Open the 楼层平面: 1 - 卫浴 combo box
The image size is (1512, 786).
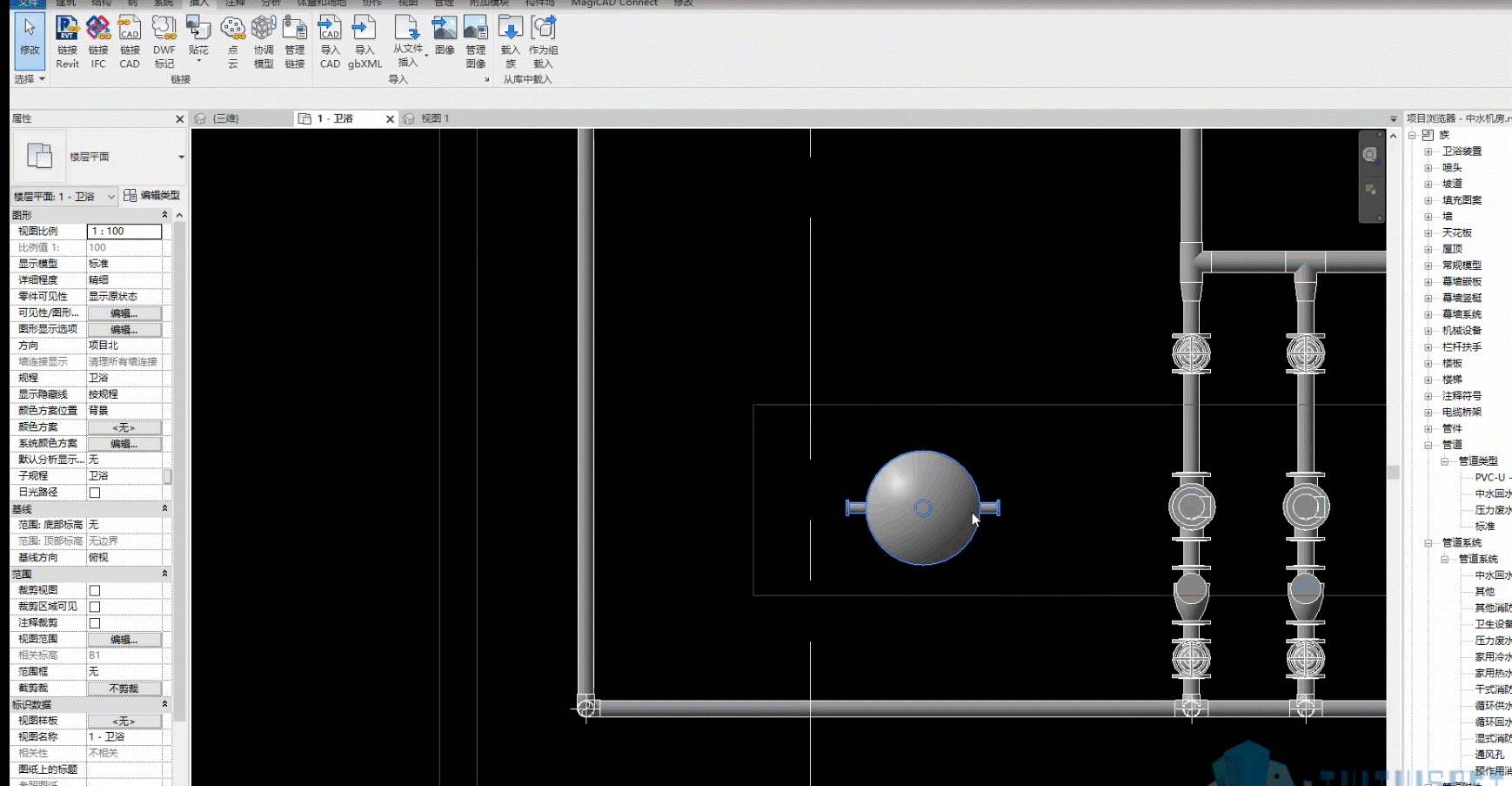click(x=64, y=197)
